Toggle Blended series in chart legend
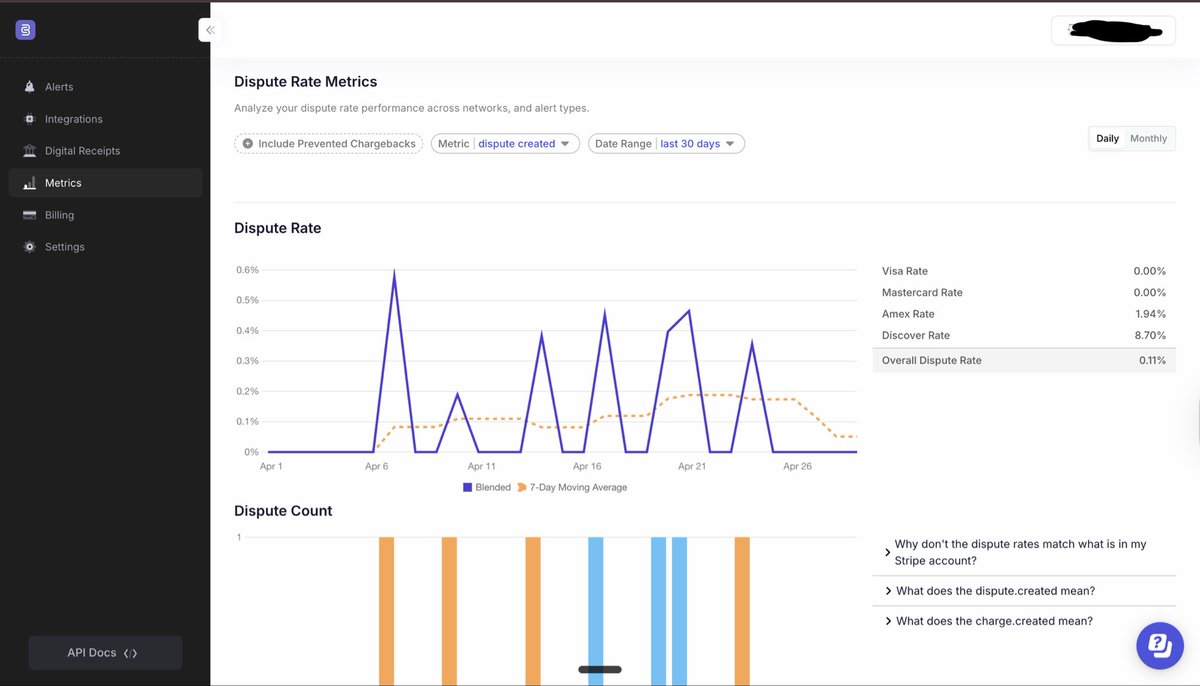The height and width of the screenshot is (686, 1200). click(486, 488)
